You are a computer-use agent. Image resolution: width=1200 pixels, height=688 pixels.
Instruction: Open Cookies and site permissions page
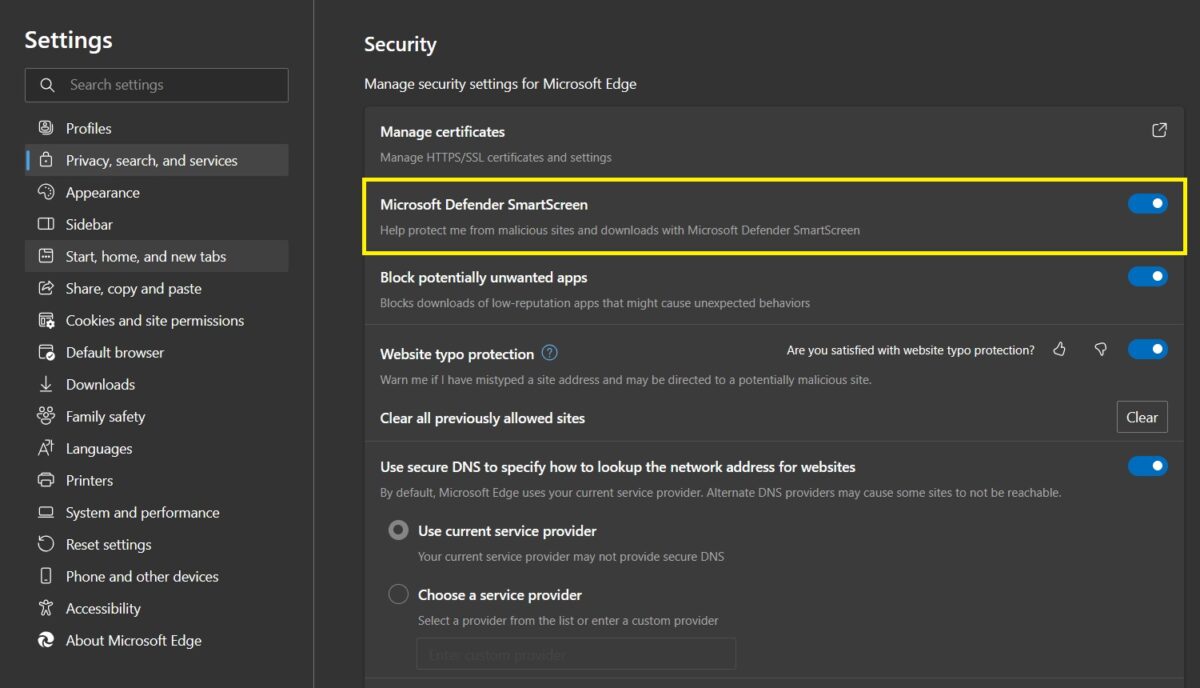point(157,320)
